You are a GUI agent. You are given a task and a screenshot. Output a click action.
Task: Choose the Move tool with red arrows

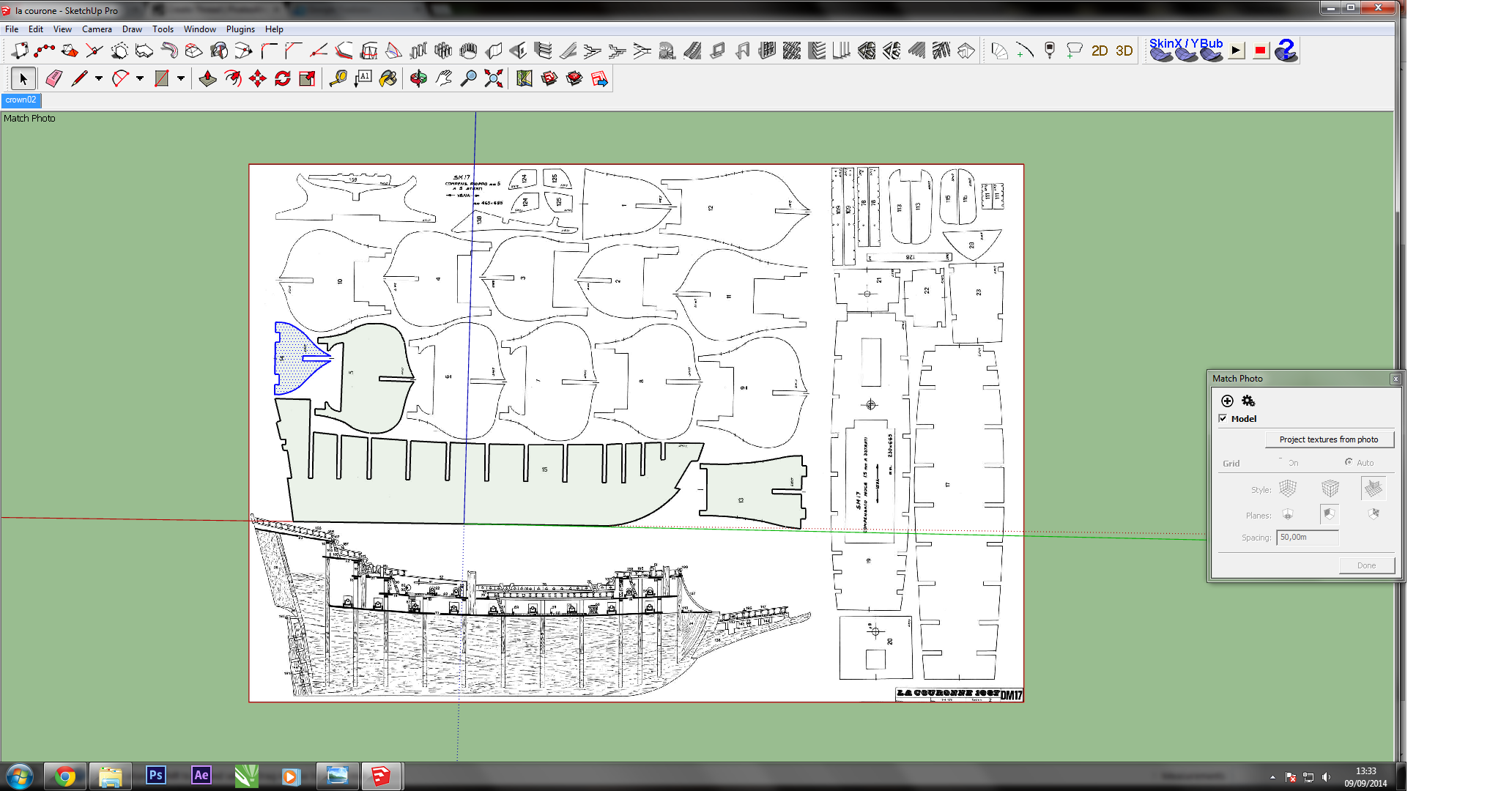pos(258,78)
